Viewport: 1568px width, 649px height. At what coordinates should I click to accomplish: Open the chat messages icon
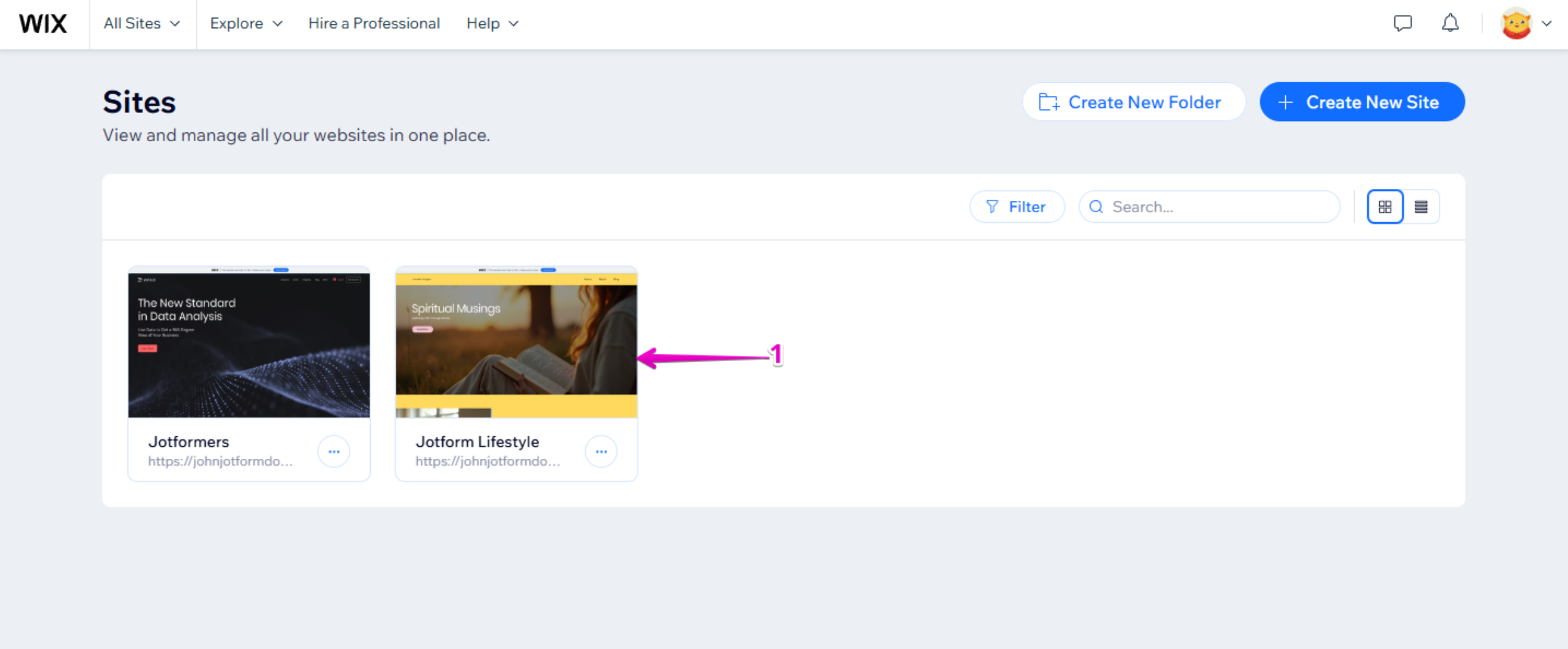point(1403,23)
